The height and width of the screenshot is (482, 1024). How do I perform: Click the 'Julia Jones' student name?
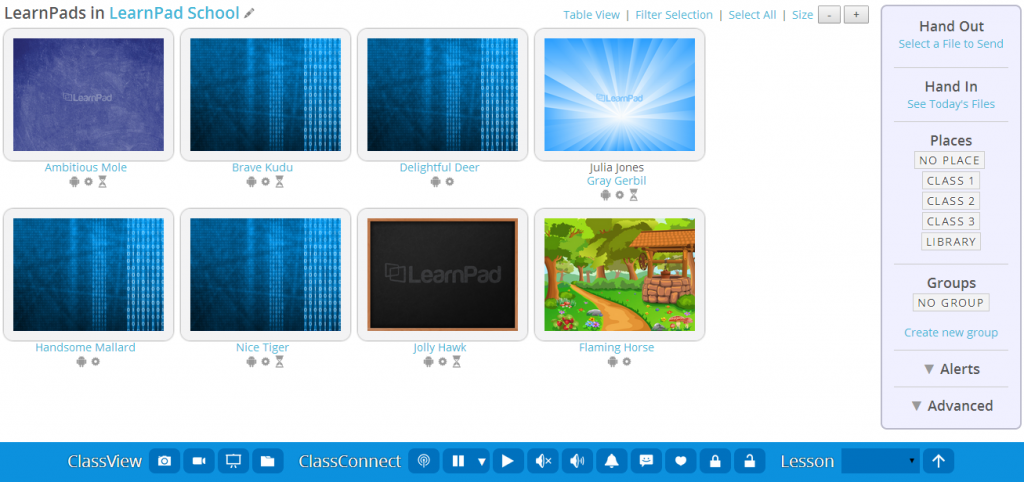(x=616, y=168)
